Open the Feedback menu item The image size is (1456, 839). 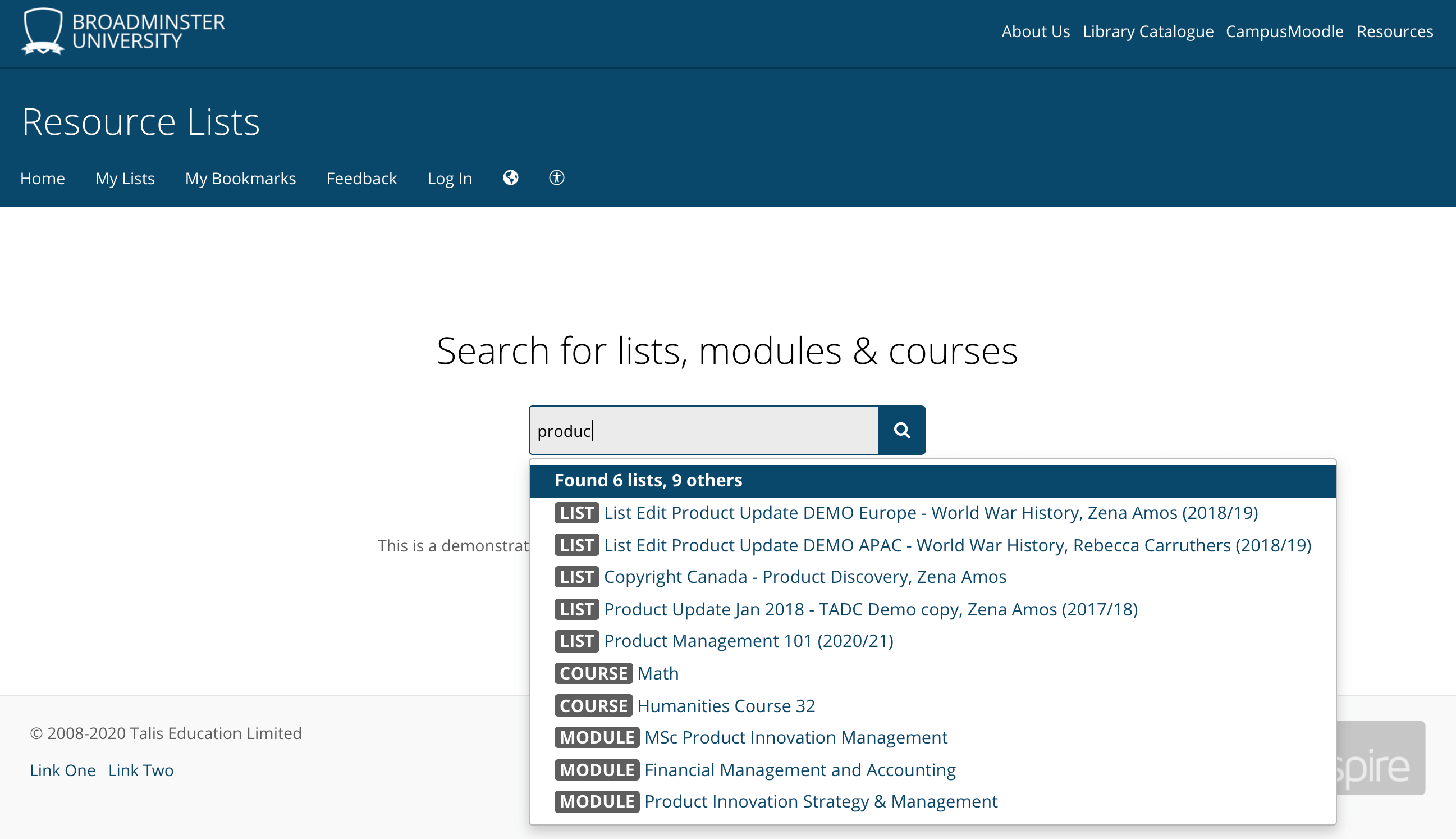click(x=361, y=178)
